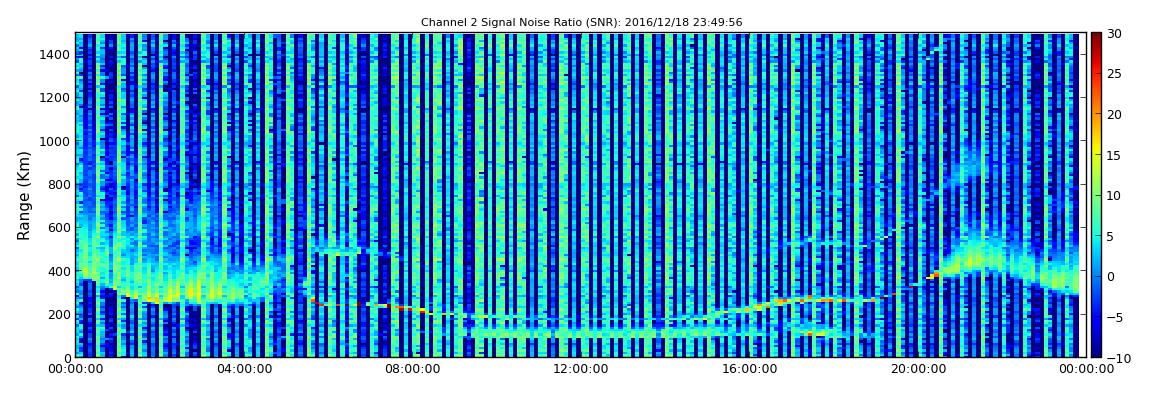The width and height of the screenshot is (1150, 407).
Task: Click the colorbar's −10 value label
Action: tap(1116, 357)
